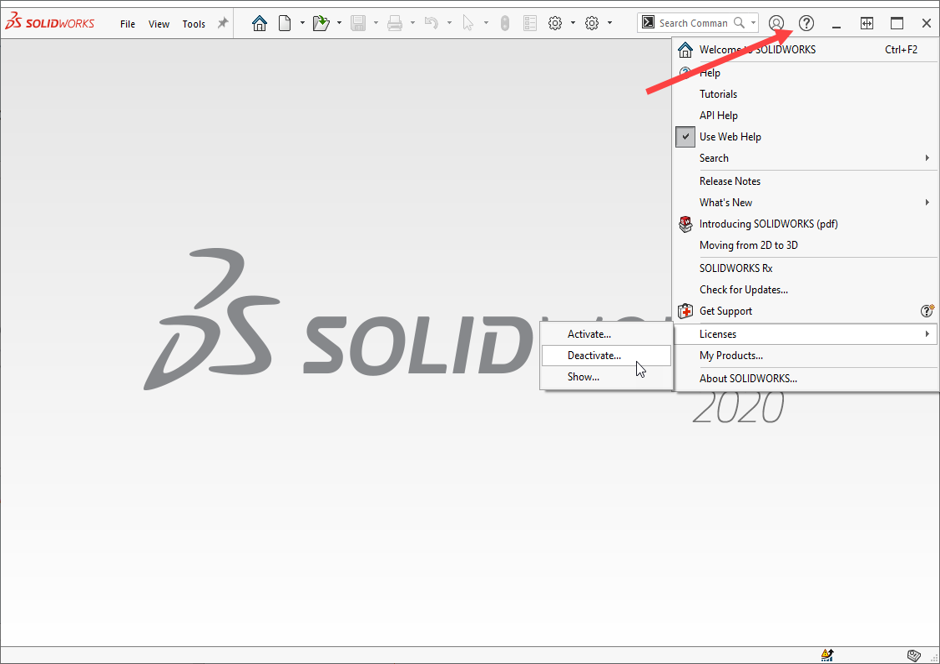Select Welcome to SOLIDWORKS menu entry
Image resolution: width=940 pixels, height=664 pixels.
805,50
